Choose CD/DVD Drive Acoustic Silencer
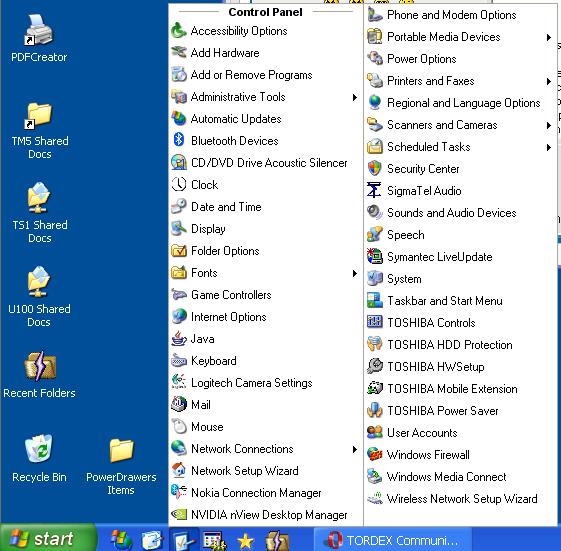Viewport: 561px width, 551px height. click(265, 163)
